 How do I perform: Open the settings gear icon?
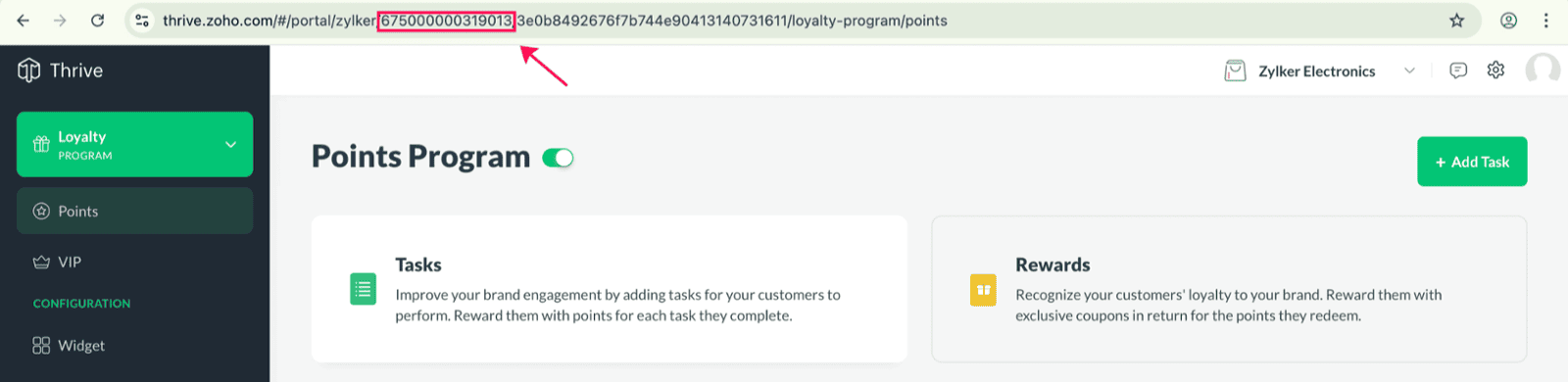[x=1495, y=71]
